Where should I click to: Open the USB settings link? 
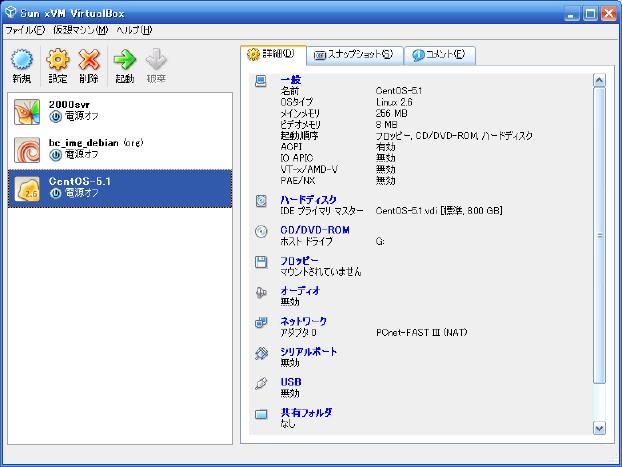tap(291, 382)
